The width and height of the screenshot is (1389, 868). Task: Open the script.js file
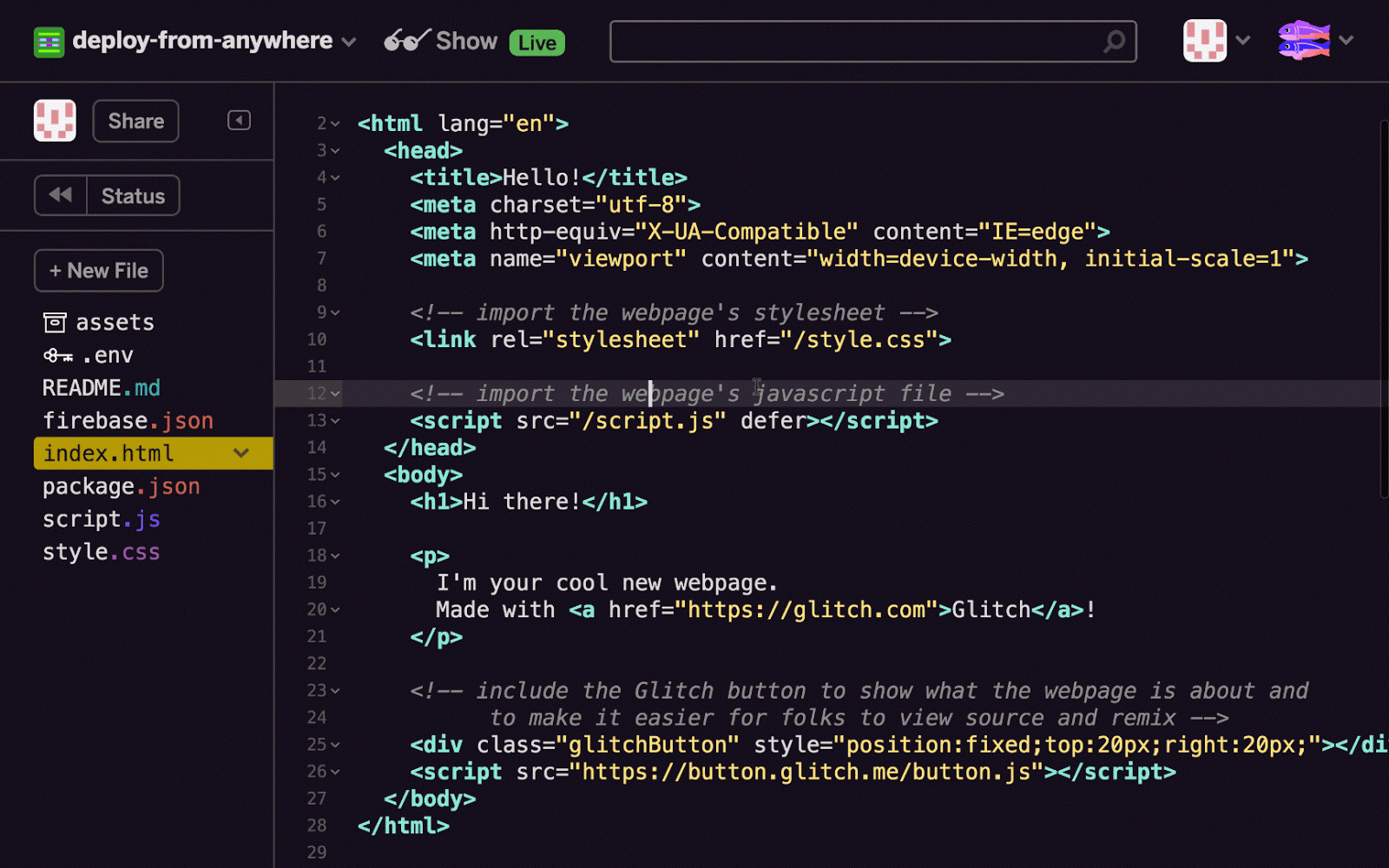pyautogui.click(x=102, y=519)
